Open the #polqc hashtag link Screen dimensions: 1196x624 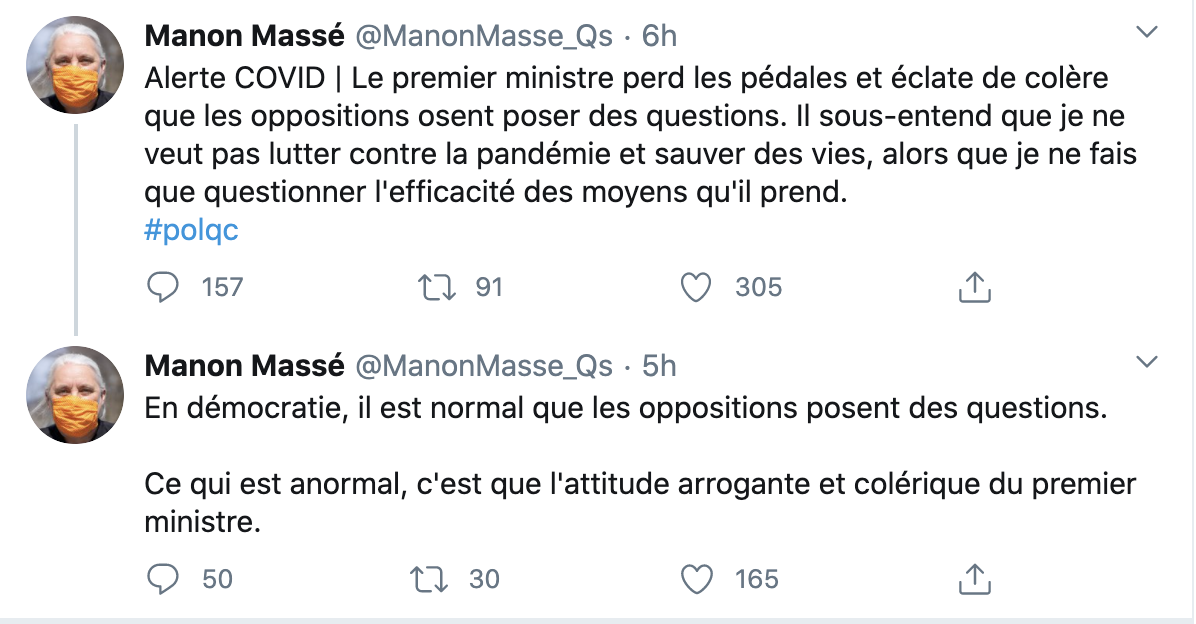191,230
